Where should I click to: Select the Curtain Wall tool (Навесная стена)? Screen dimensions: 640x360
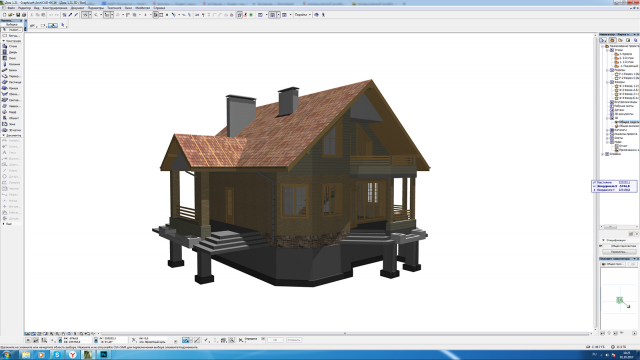point(11,106)
